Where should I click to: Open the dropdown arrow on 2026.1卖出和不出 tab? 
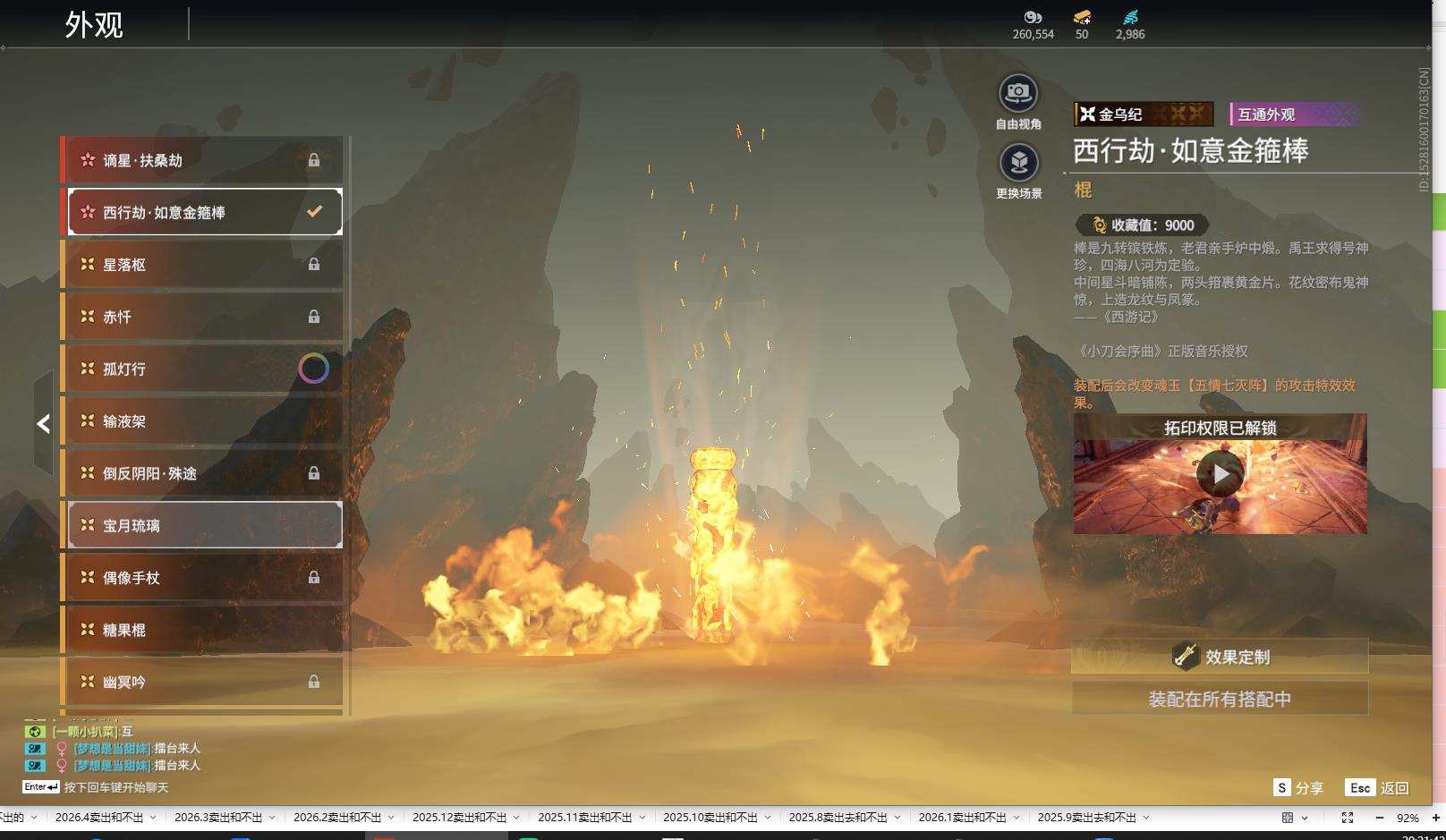(1016, 818)
